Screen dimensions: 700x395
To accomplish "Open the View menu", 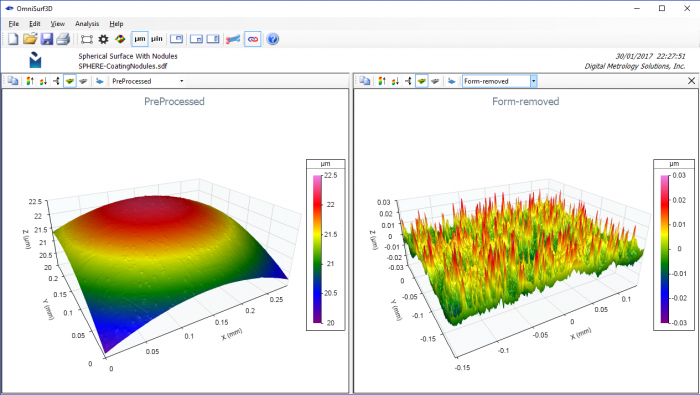I will 58,24.
